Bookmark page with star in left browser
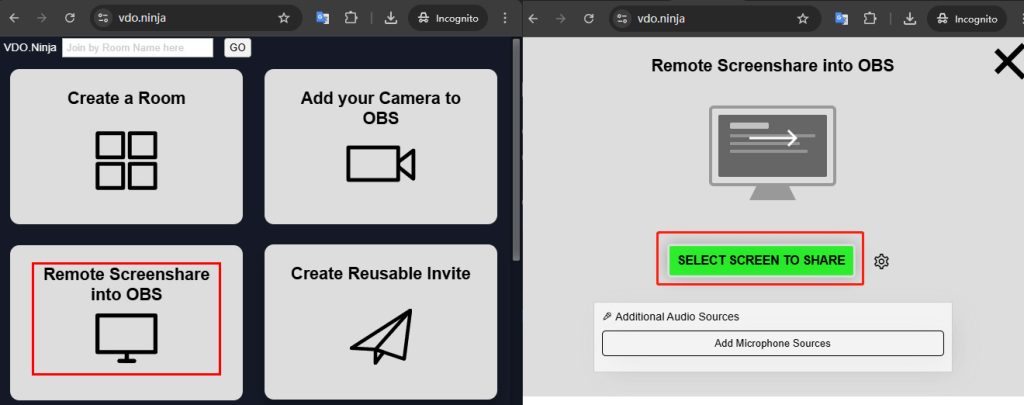 283,18
